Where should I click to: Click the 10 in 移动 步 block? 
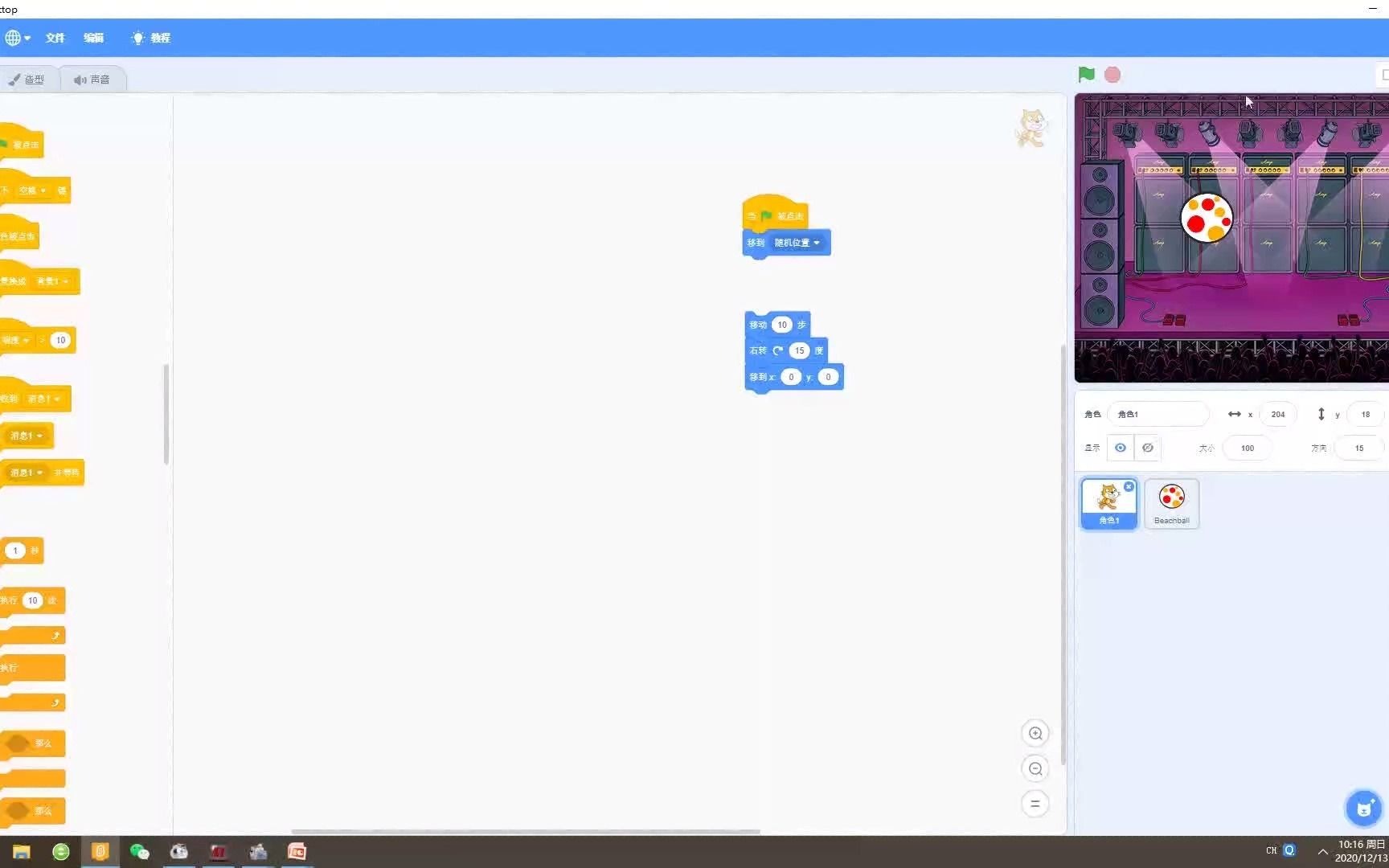pos(782,325)
